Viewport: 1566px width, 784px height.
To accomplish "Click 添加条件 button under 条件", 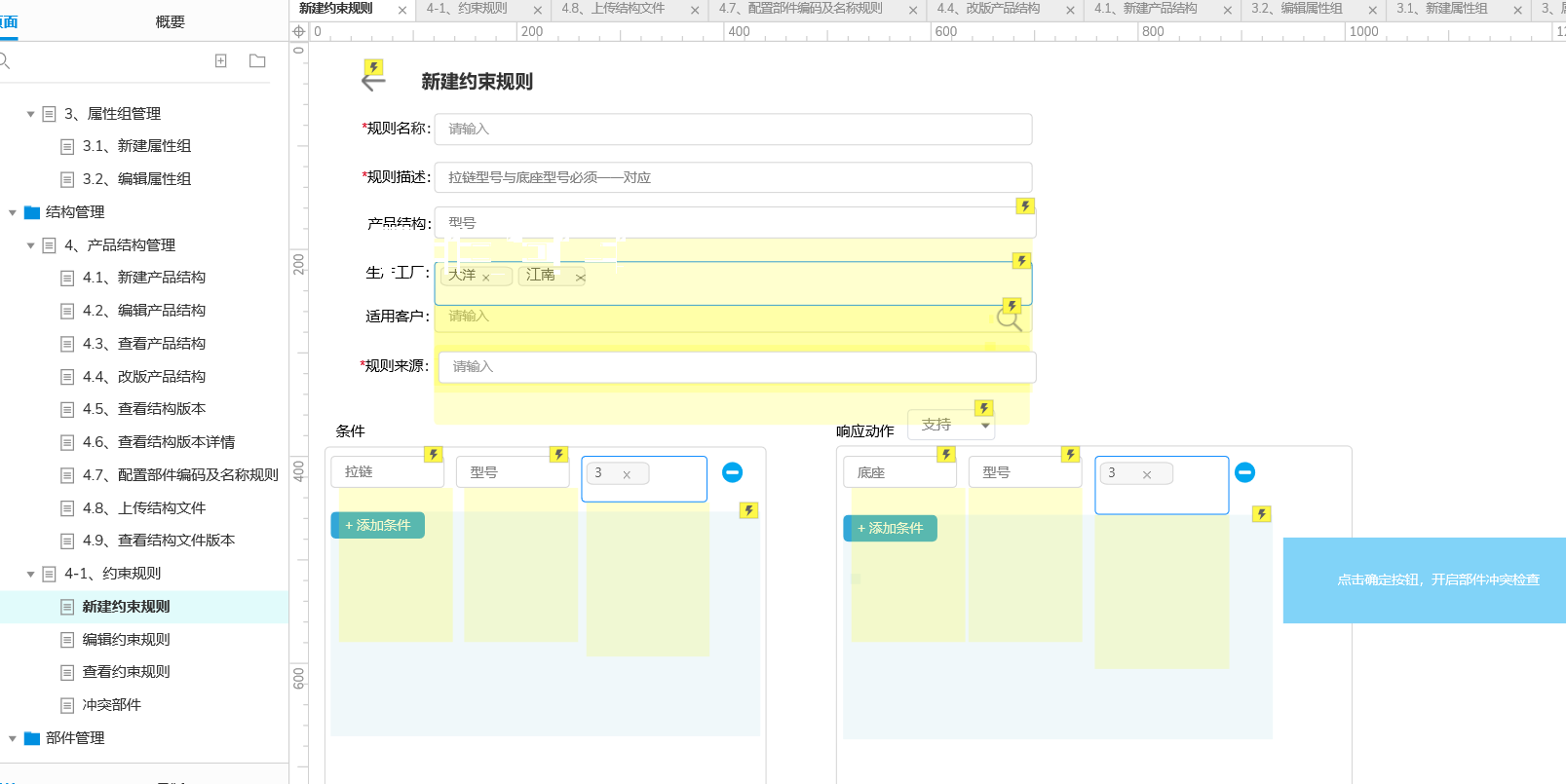I will coord(378,525).
